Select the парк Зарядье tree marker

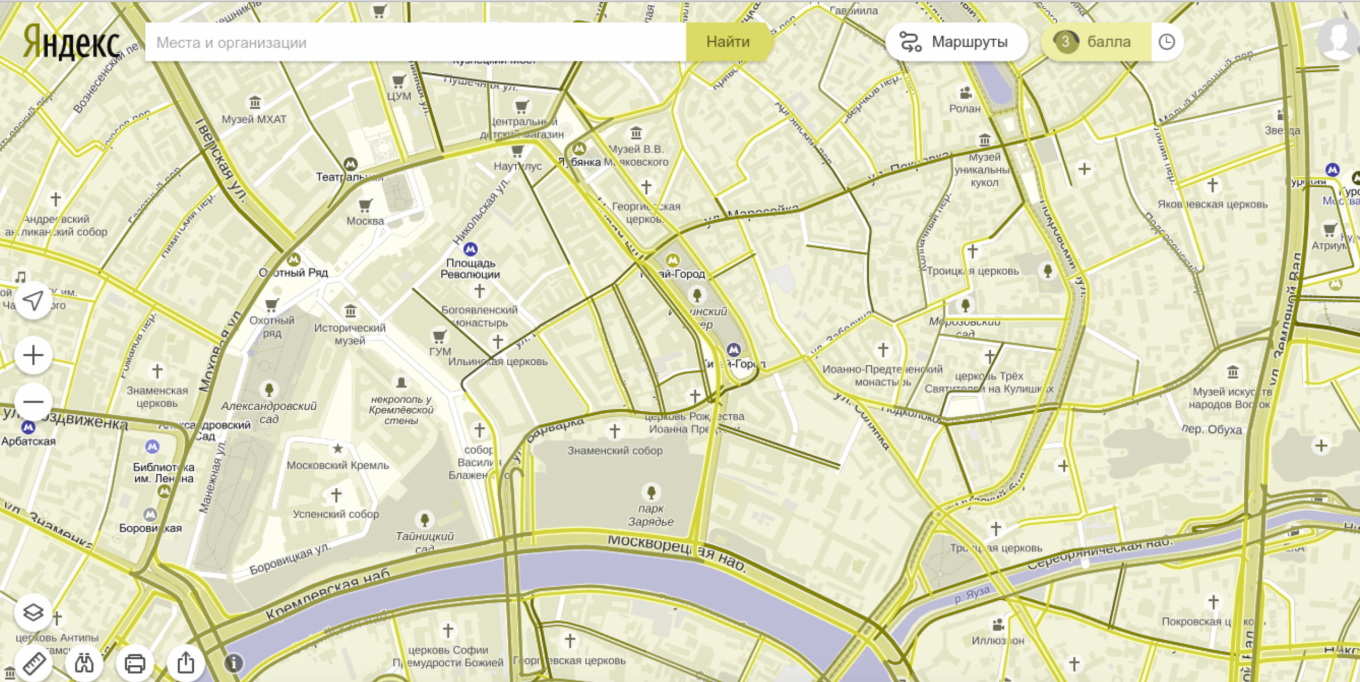click(x=651, y=492)
